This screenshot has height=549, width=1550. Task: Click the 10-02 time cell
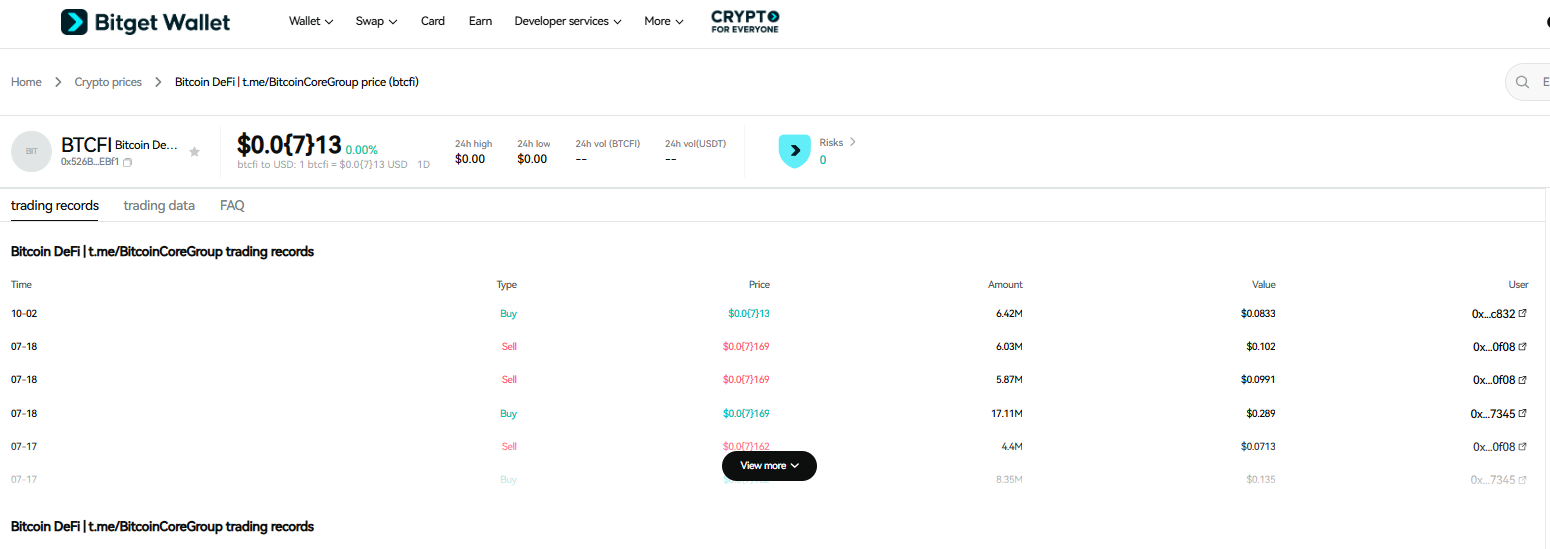coord(24,313)
